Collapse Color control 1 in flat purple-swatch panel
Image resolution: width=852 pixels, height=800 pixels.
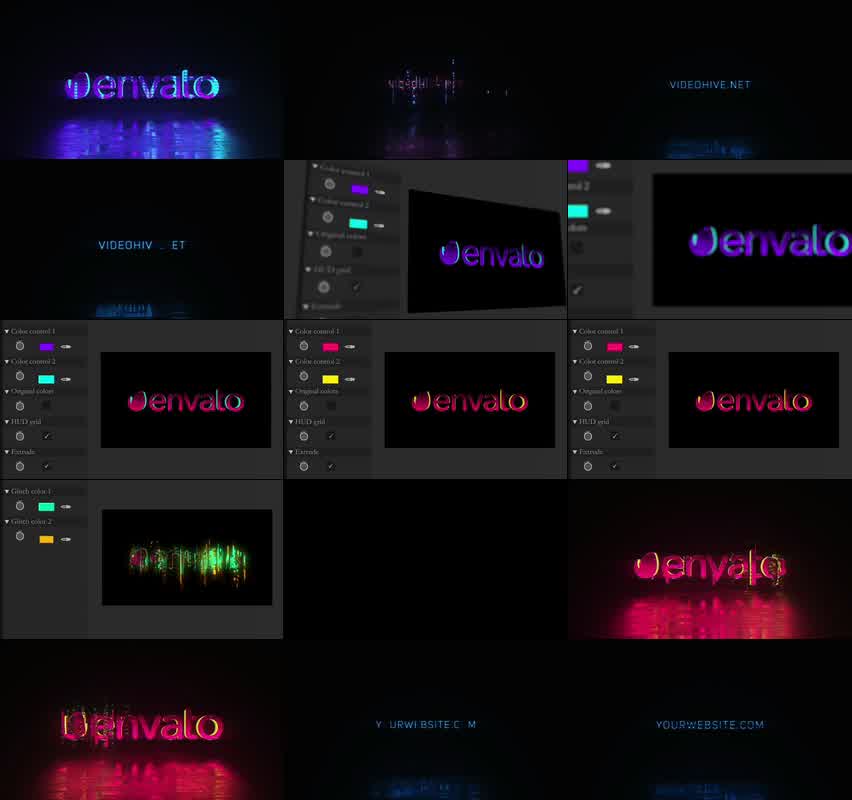pos(7,331)
